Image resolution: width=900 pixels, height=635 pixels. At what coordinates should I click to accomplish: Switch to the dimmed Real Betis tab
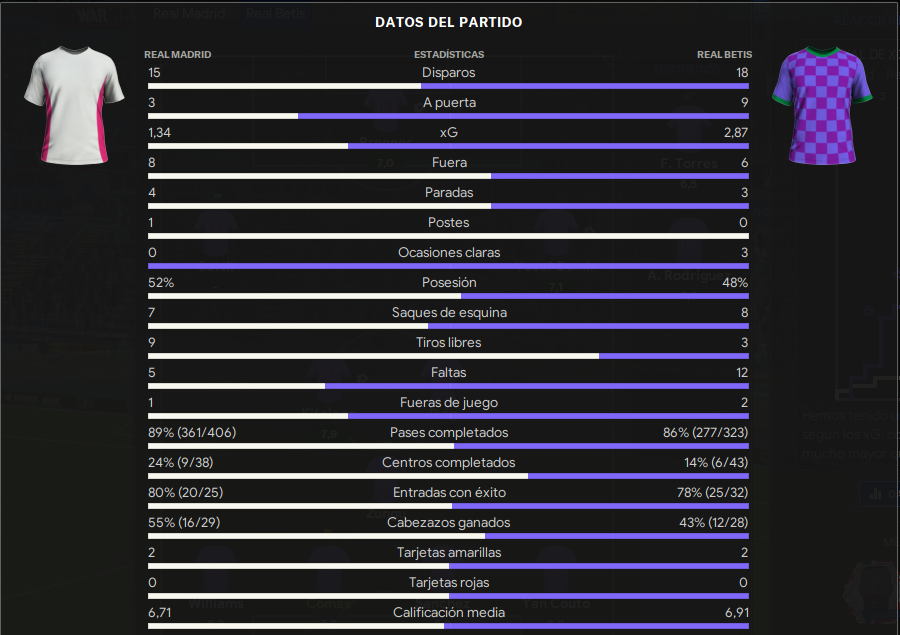[276, 13]
